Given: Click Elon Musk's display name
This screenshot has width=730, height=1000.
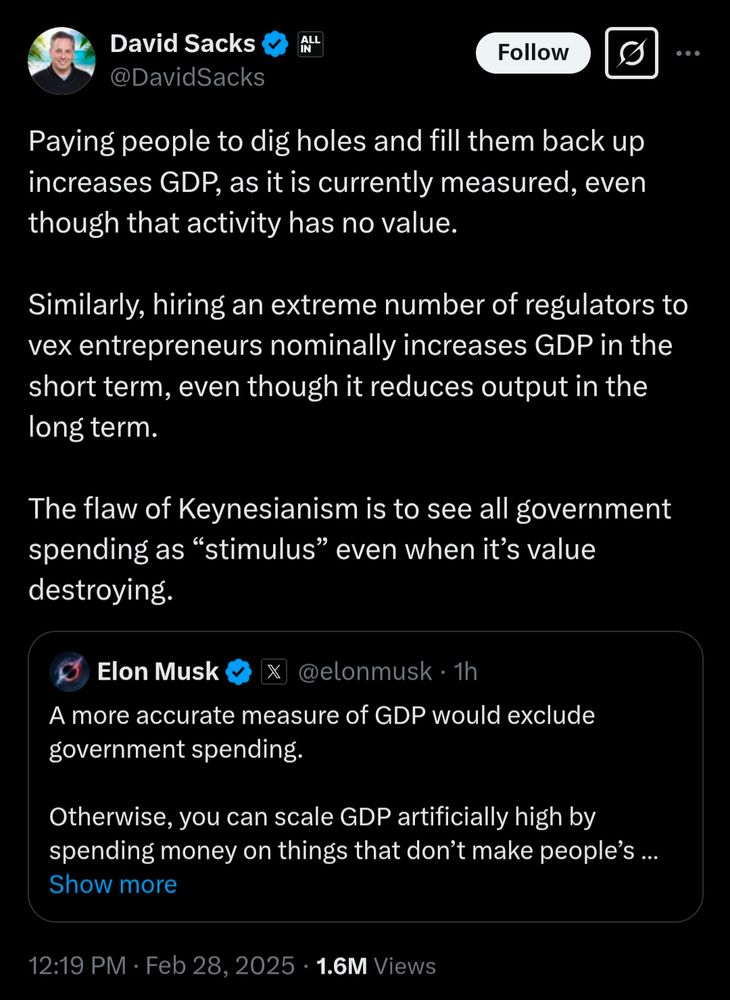Looking at the screenshot, I should [x=160, y=672].
